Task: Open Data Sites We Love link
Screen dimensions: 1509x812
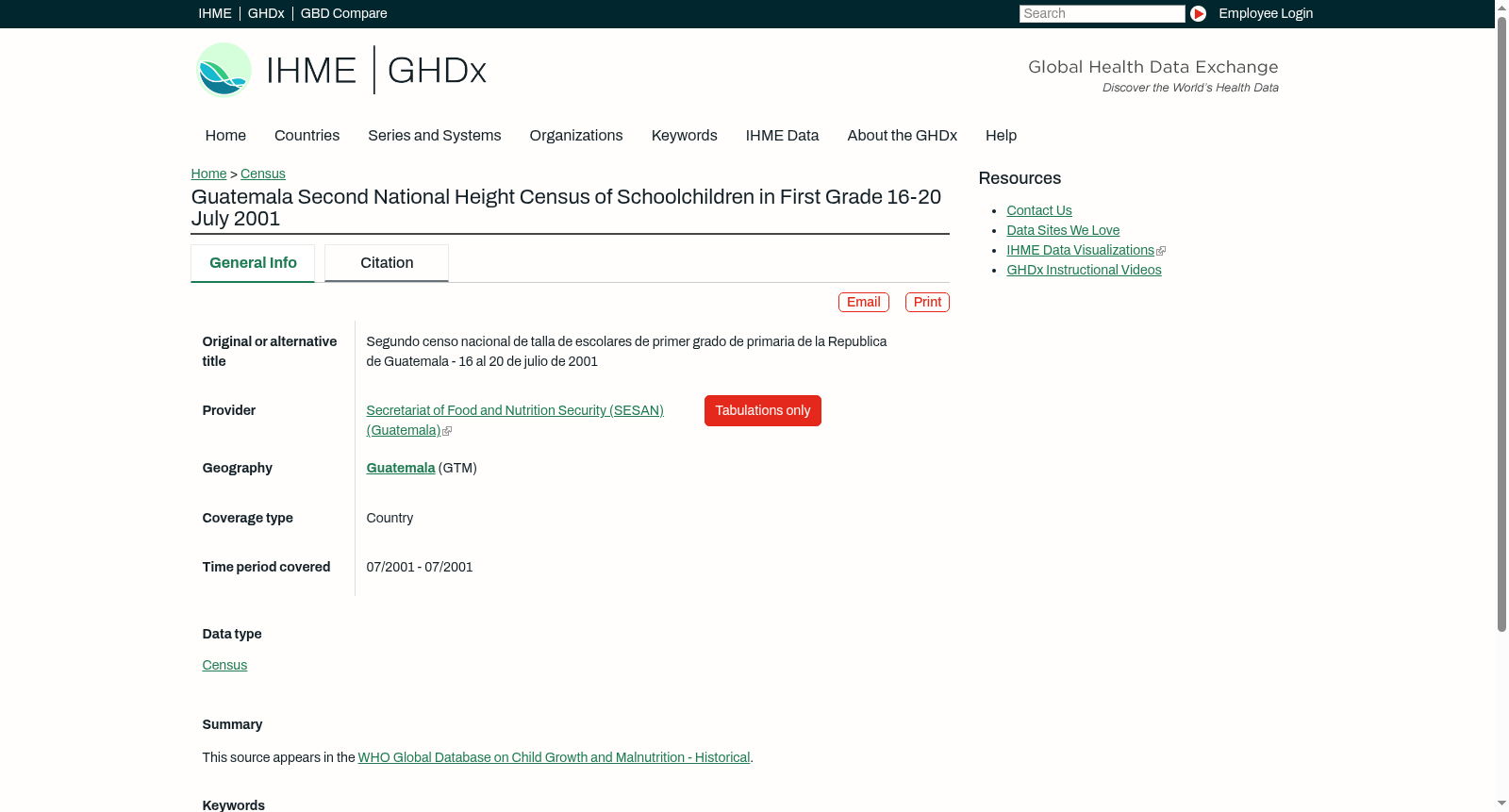Action: point(1063,230)
